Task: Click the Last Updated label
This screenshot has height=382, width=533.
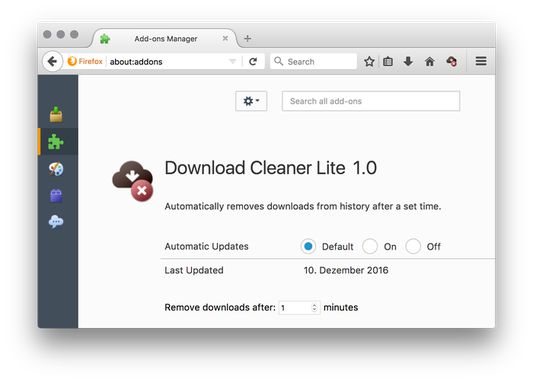Action: point(194,270)
